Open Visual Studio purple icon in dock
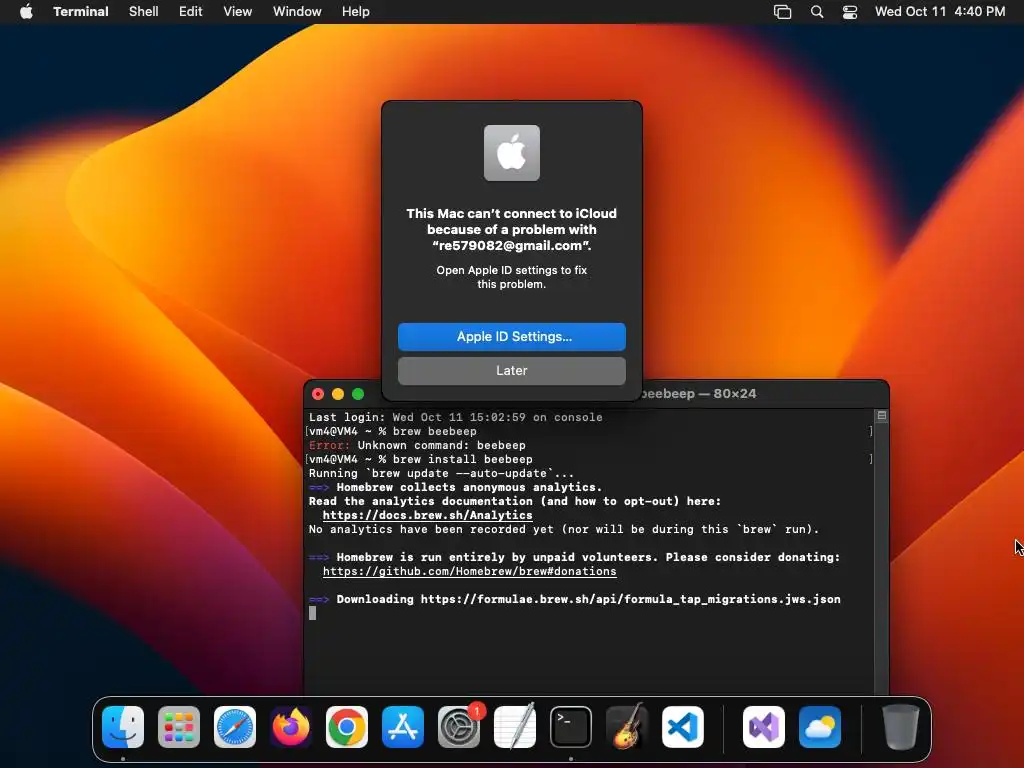The height and width of the screenshot is (768, 1024). click(764, 727)
